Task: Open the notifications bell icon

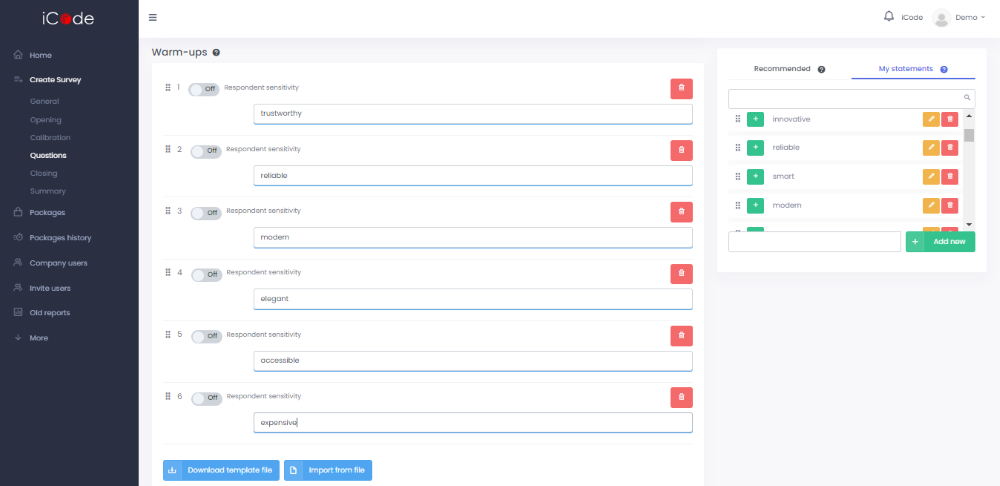Action: tap(889, 16)
